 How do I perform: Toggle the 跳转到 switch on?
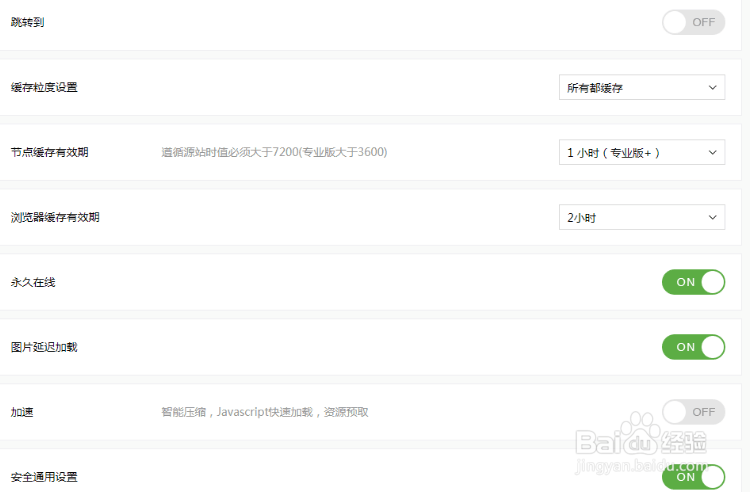693,22
